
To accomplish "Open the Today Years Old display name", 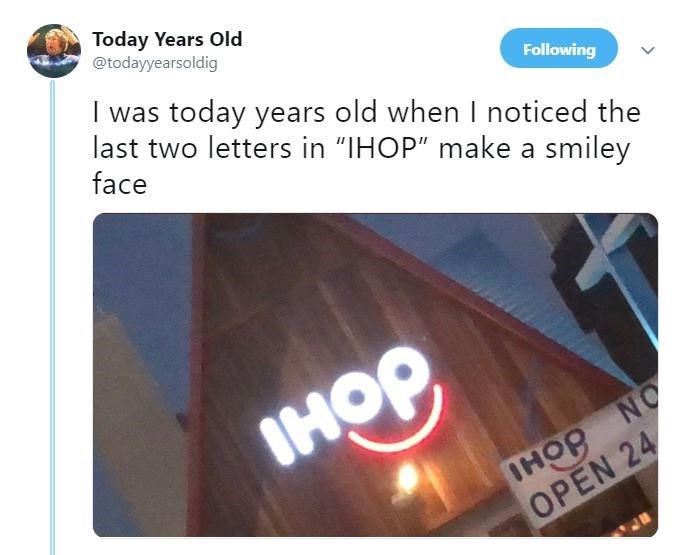I will pyautogui.click(x=167, y=39).
